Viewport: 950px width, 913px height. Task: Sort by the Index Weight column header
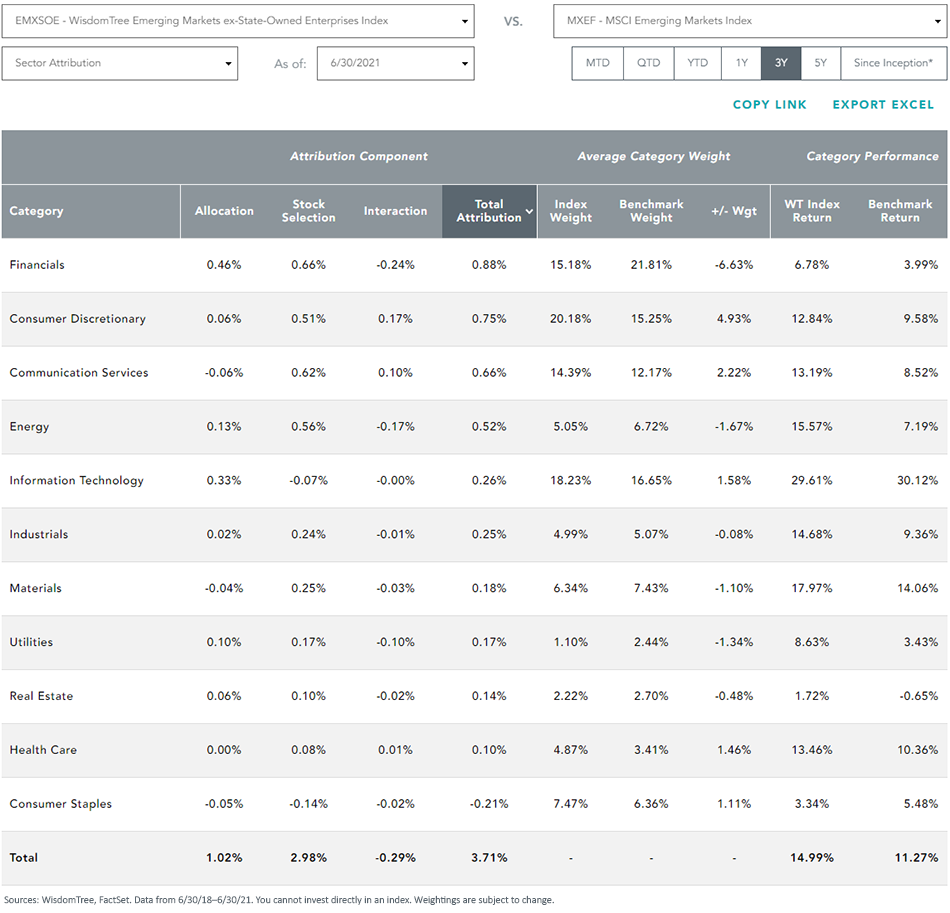coord(571,211)
